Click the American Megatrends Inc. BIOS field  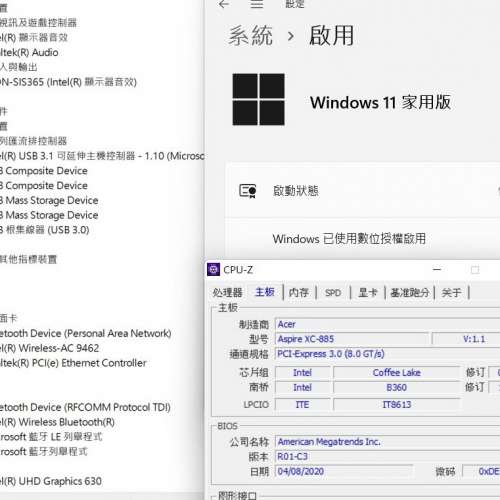388,442
